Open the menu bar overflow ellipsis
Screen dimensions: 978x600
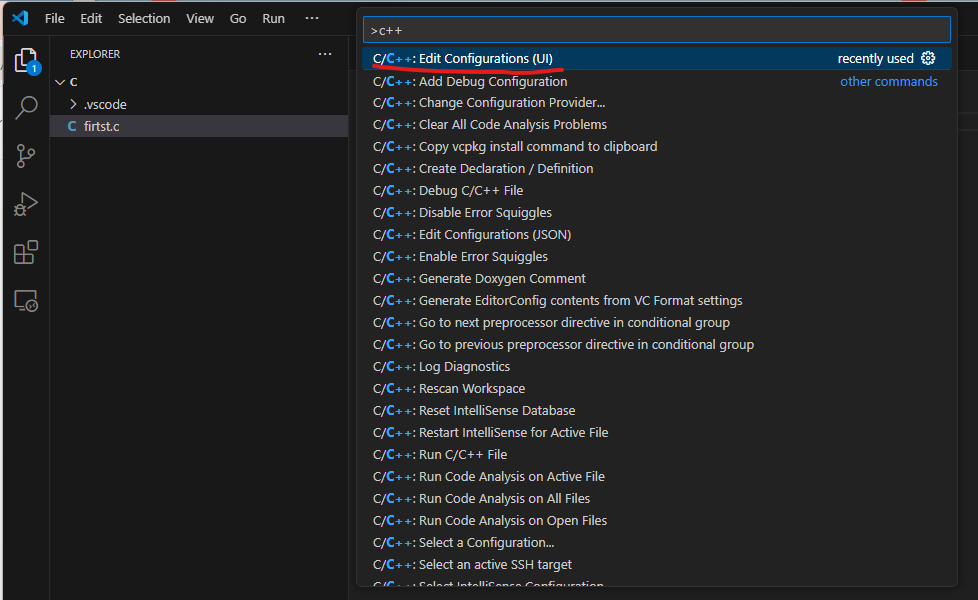coord(312,18)
